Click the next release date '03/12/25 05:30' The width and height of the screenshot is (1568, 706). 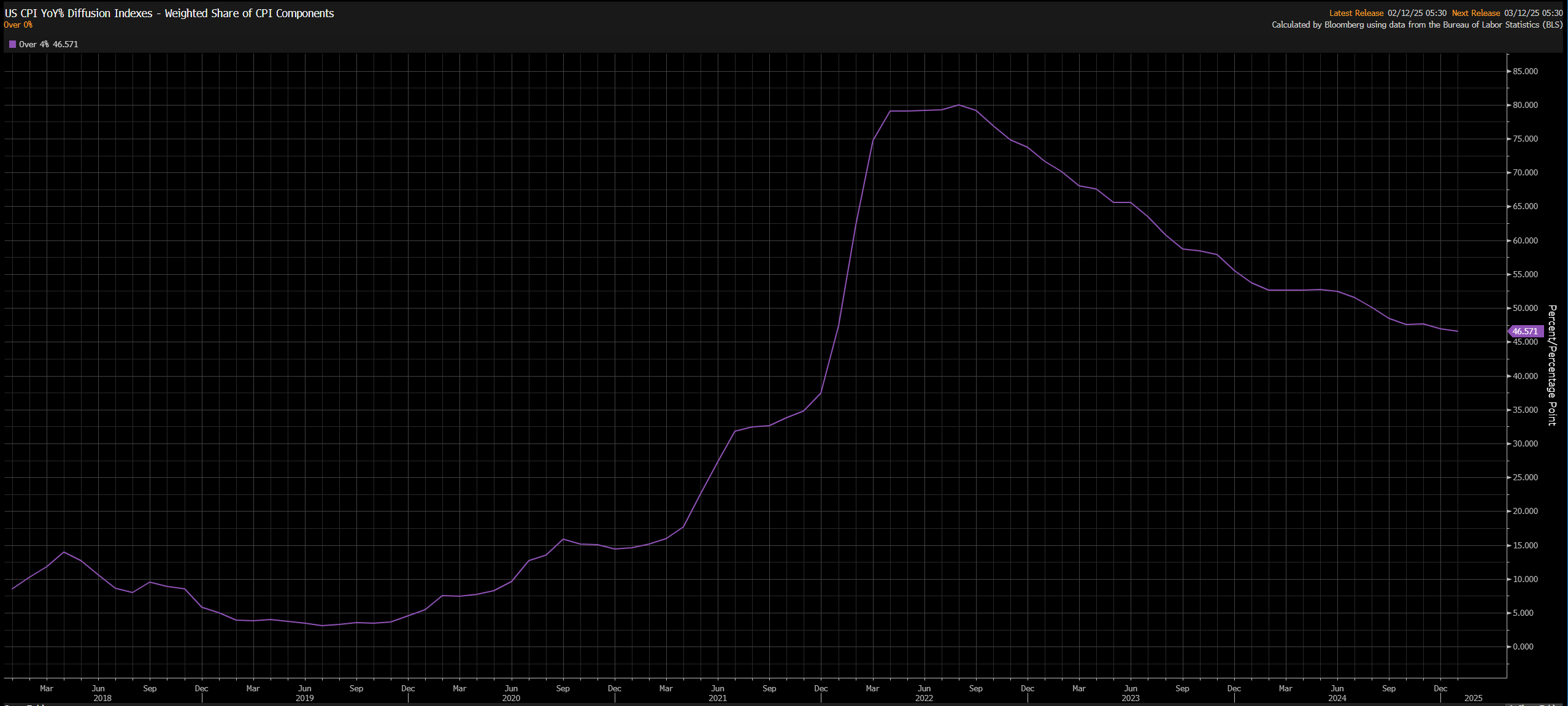[x=1534, y=13]
